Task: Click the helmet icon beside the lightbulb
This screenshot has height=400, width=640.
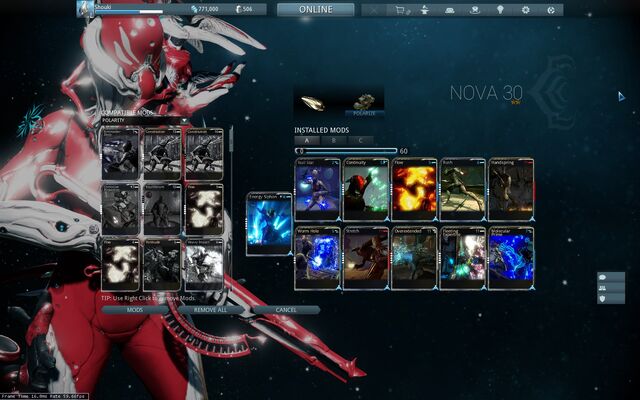Action: 475,10
